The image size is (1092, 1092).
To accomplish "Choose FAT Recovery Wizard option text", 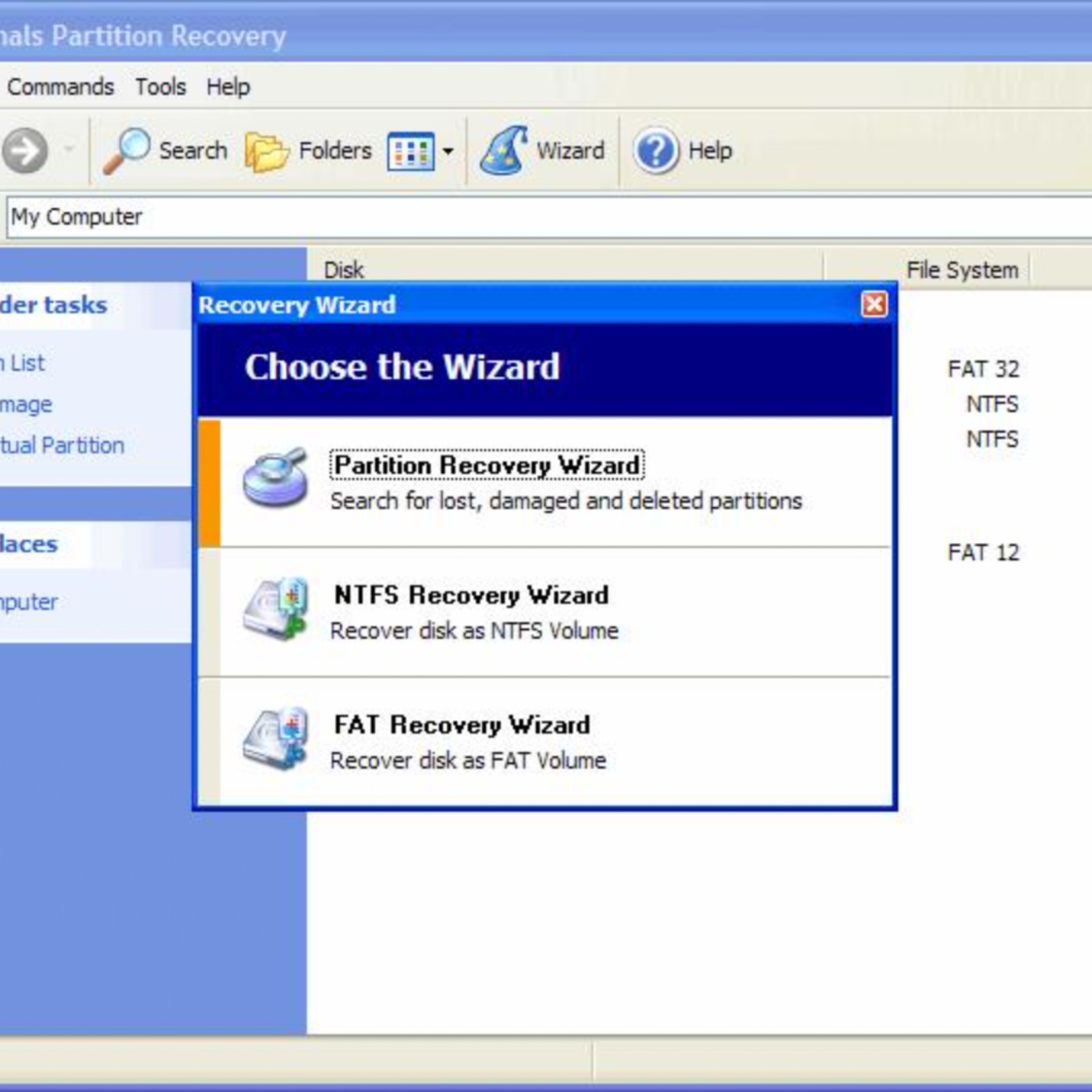I will 462,725.
